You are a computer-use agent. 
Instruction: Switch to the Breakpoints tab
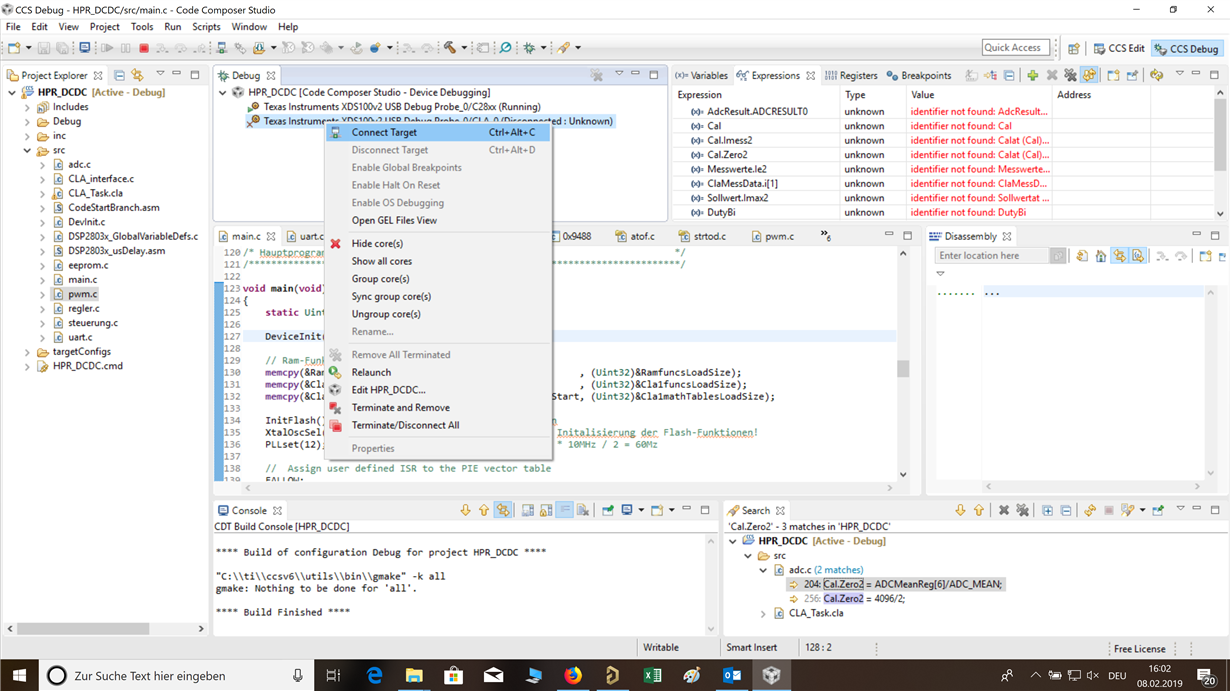[x=918, y=75]
